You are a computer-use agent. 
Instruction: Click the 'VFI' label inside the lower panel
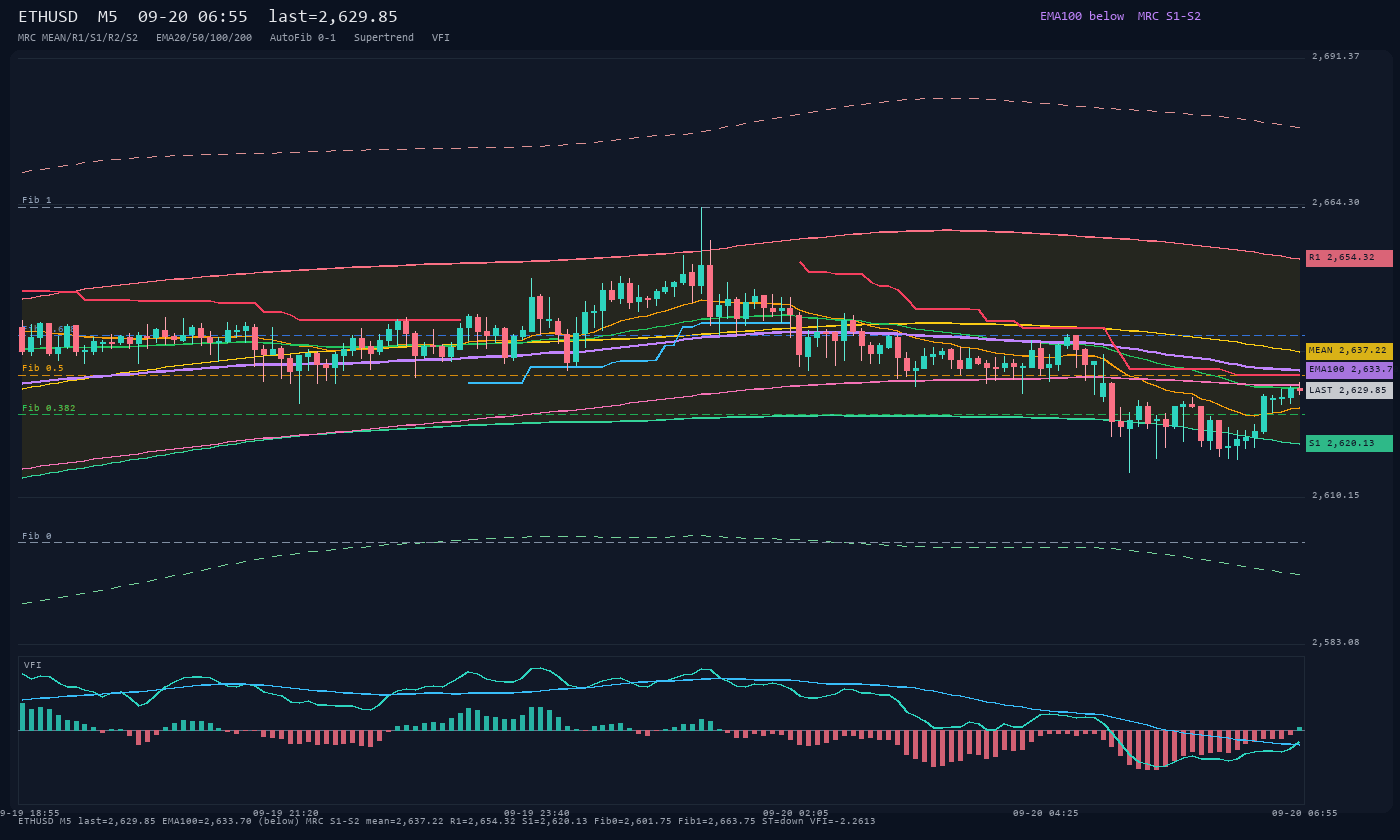pos(33,665)
